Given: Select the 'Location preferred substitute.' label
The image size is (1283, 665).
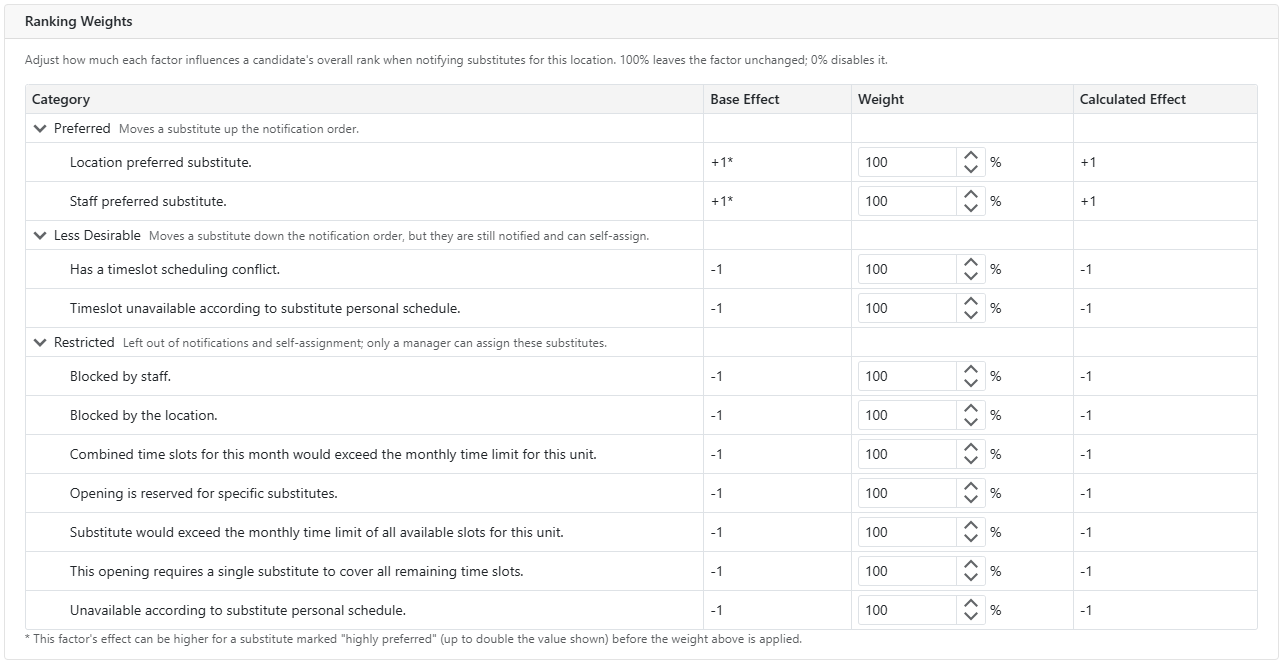Looking at the screenshot, I should [161, 162].
